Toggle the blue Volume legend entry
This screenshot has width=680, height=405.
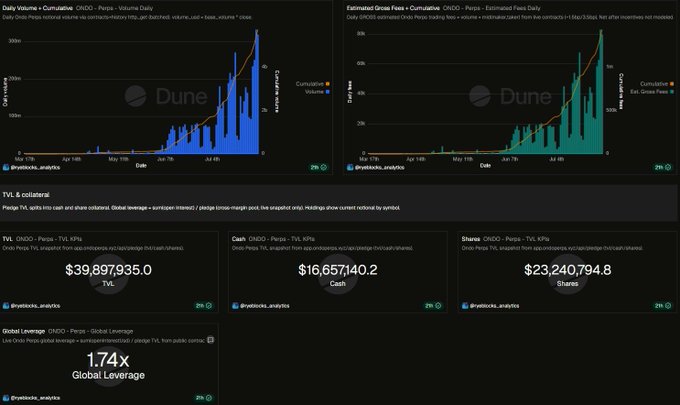click(x=317, y=92)
